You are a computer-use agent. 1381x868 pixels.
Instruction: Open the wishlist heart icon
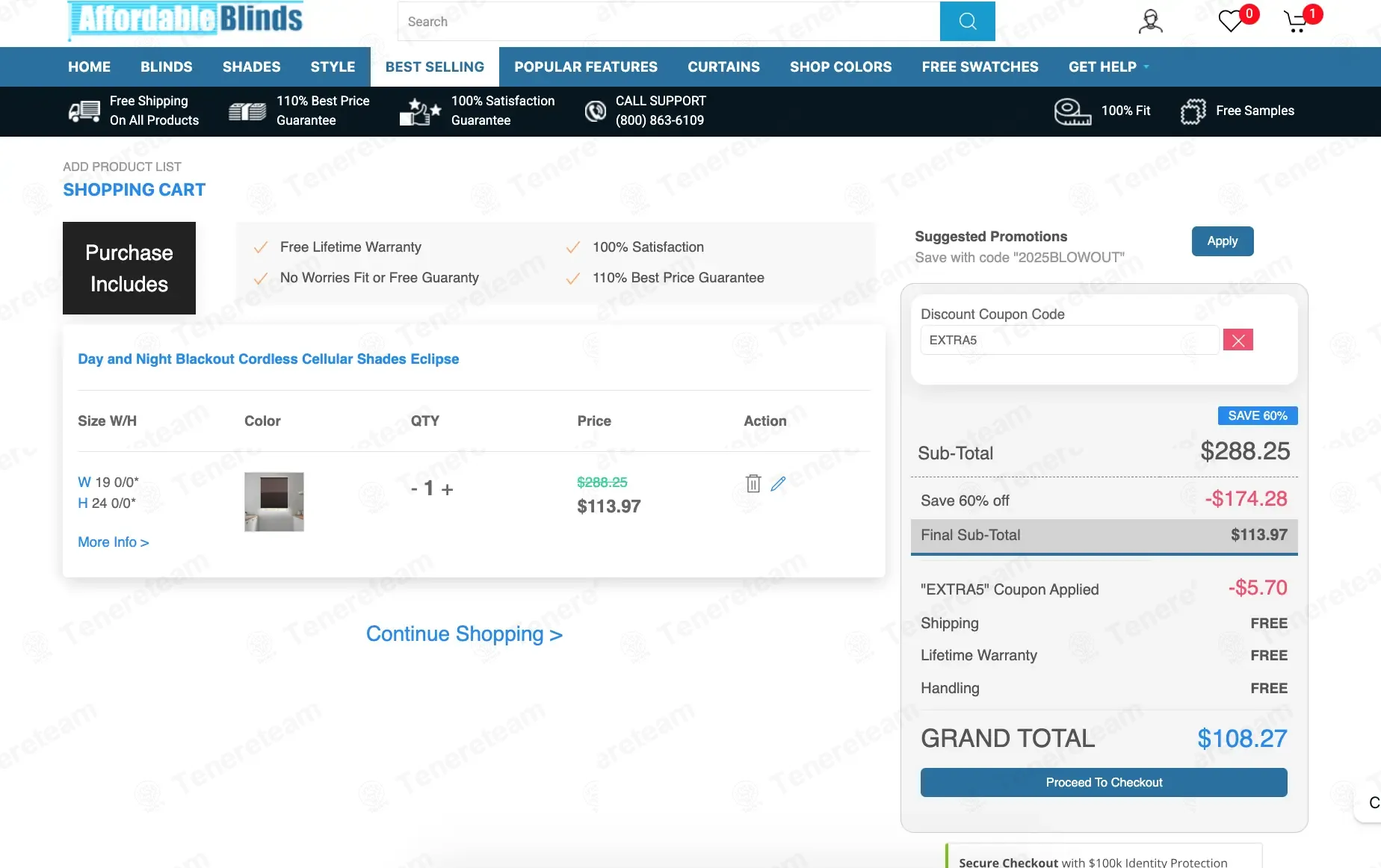(1230, 21)
